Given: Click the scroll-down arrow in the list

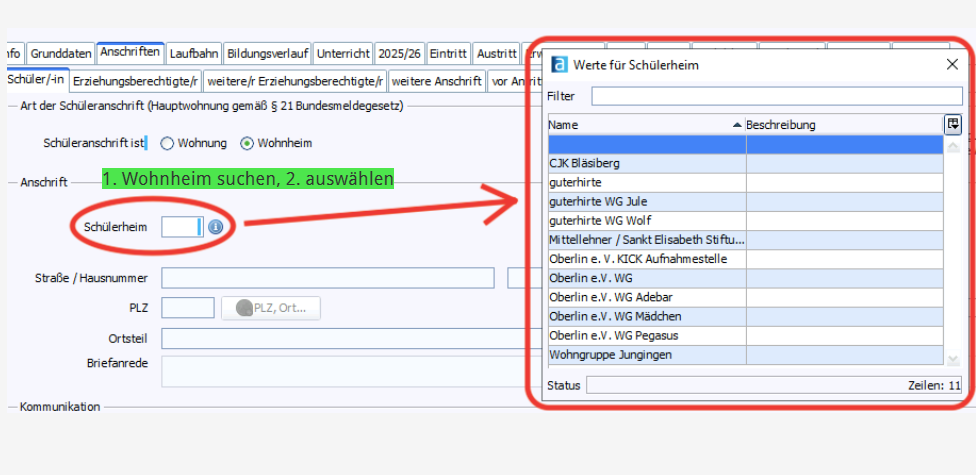Looking at the screenshot, I should (953, 359).
